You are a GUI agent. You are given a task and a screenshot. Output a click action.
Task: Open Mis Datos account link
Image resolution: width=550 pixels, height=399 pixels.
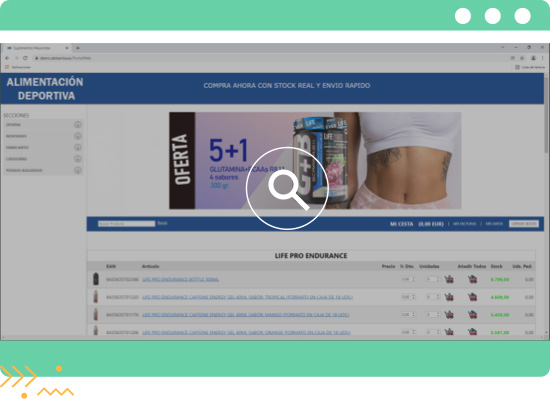[494, 224]
